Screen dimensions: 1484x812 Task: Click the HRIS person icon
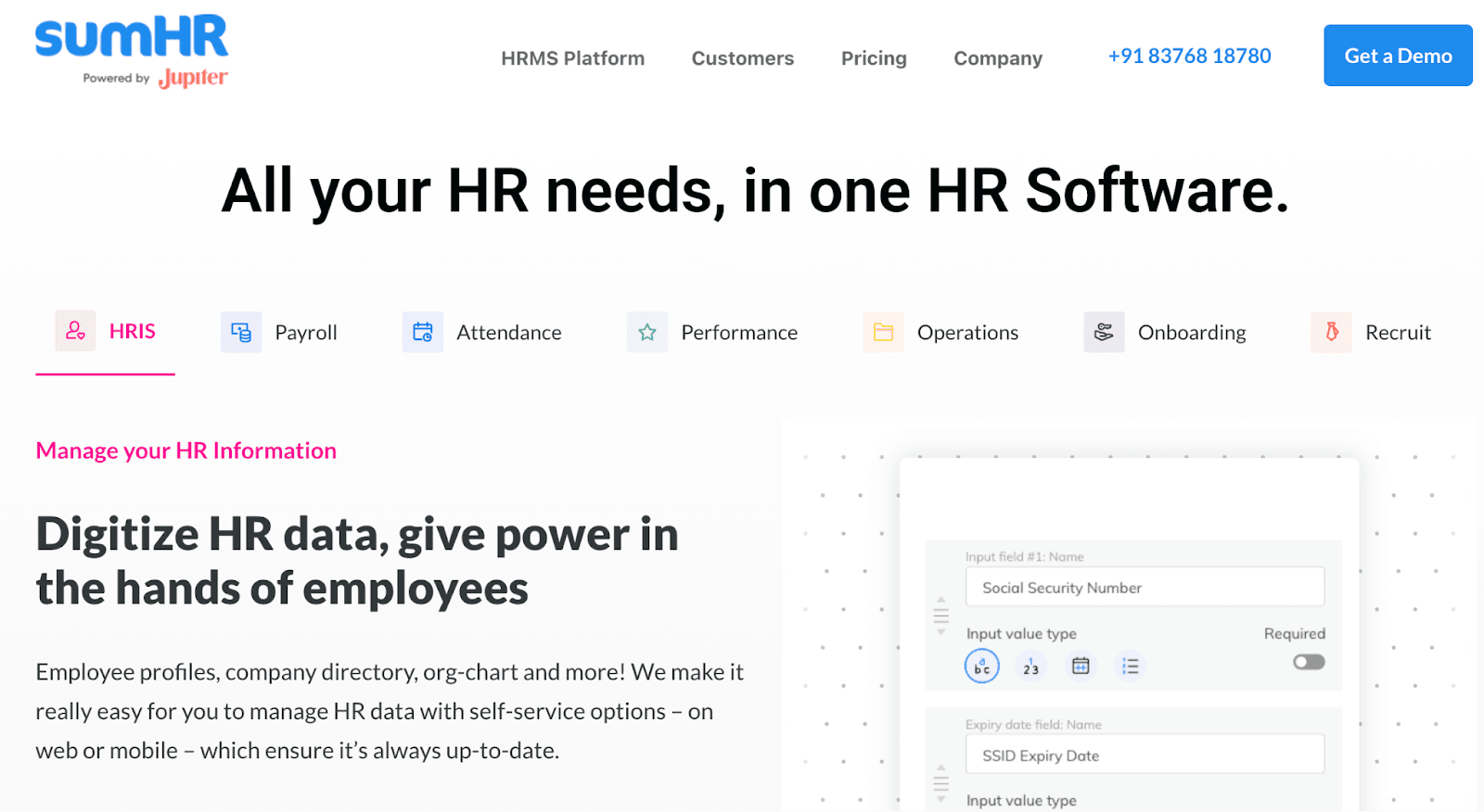pyautogui.click(x=75, y=331)
